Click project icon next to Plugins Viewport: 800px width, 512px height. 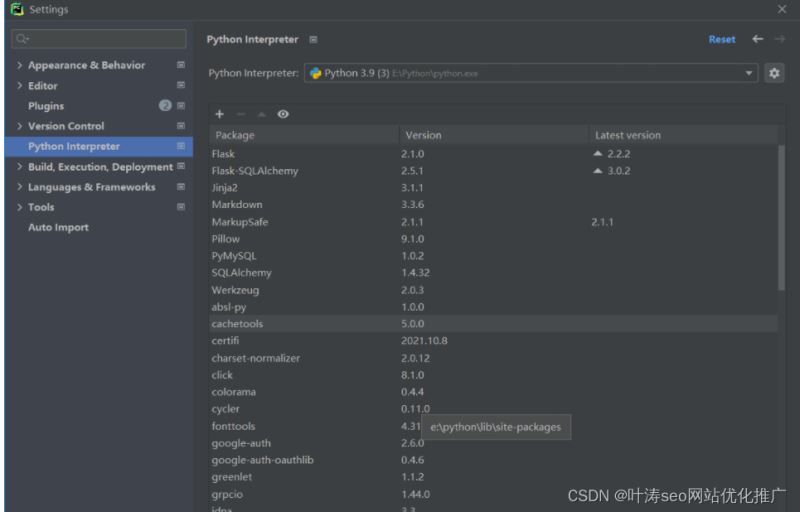coord(181,106)
